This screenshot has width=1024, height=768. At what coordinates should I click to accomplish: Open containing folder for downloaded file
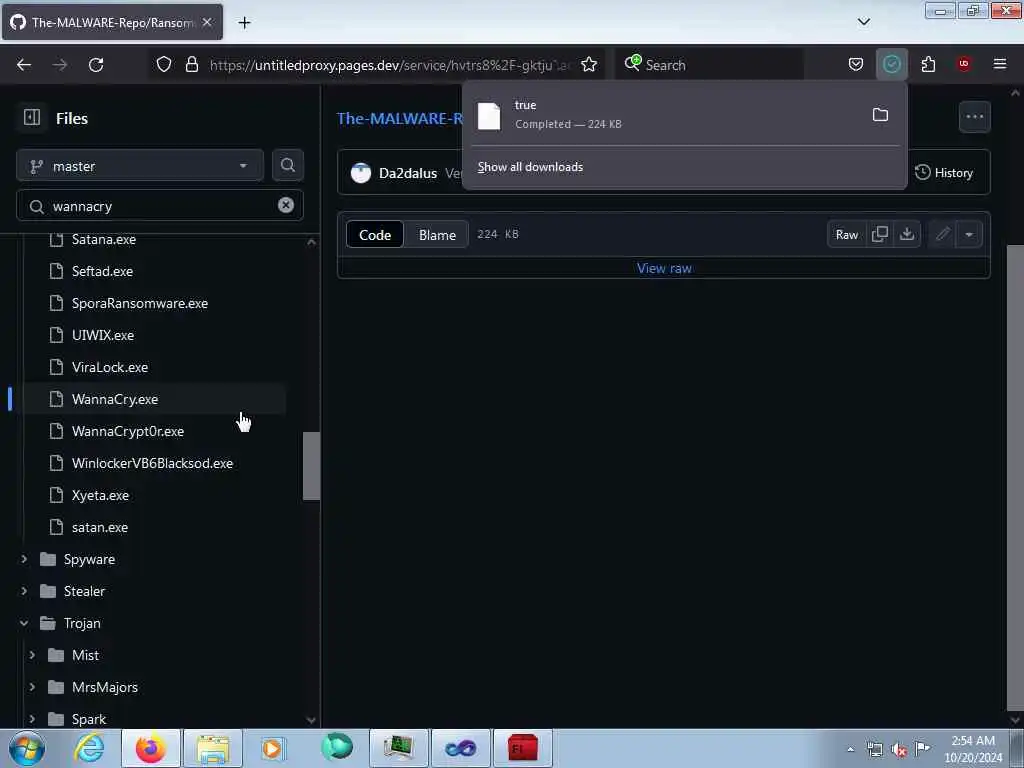[x=880, y=115]
